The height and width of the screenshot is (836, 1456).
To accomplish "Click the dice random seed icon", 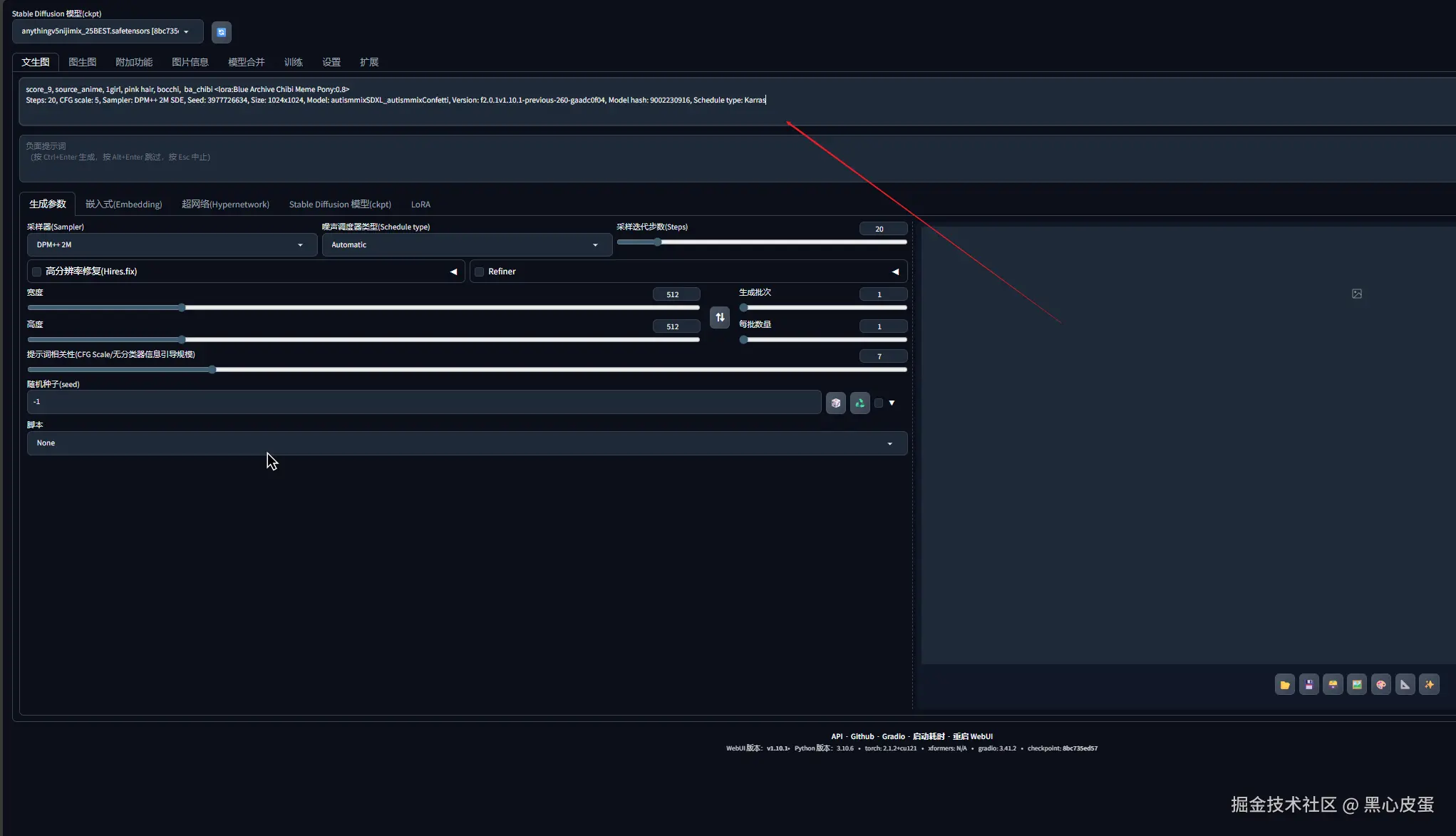I will (x=835, y=403).
